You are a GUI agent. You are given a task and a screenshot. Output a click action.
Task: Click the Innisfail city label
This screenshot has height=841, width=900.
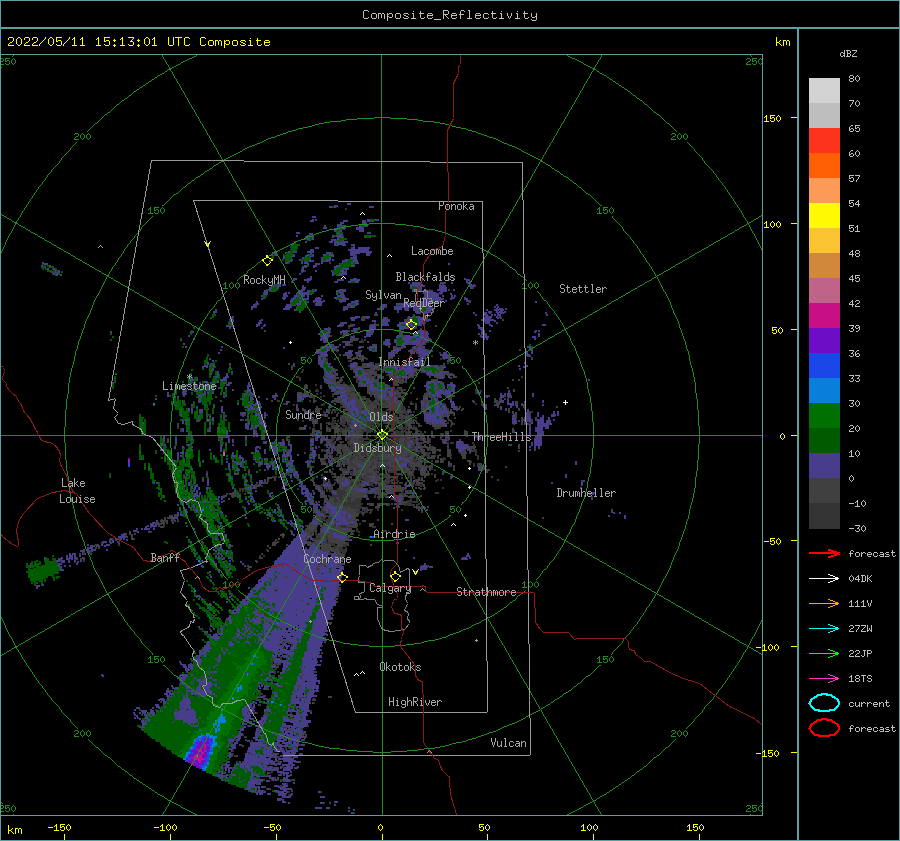pyautogui.click(x=405, y=362)
